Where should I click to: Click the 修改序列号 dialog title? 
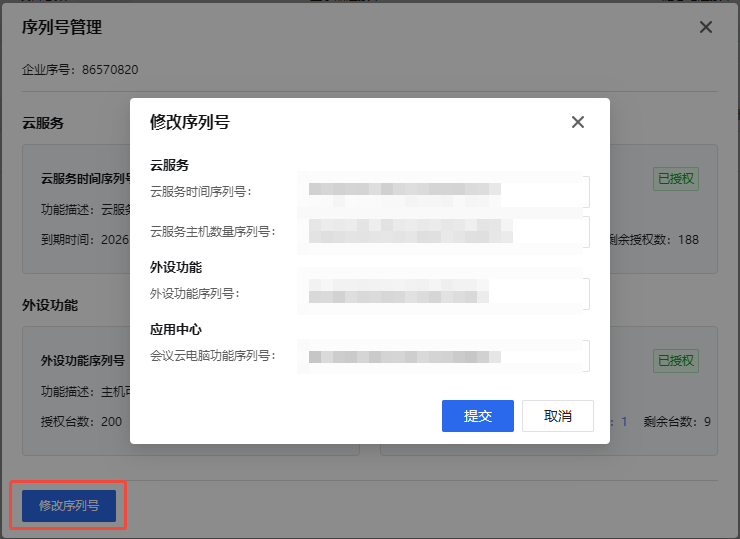[x=190, y=122]
